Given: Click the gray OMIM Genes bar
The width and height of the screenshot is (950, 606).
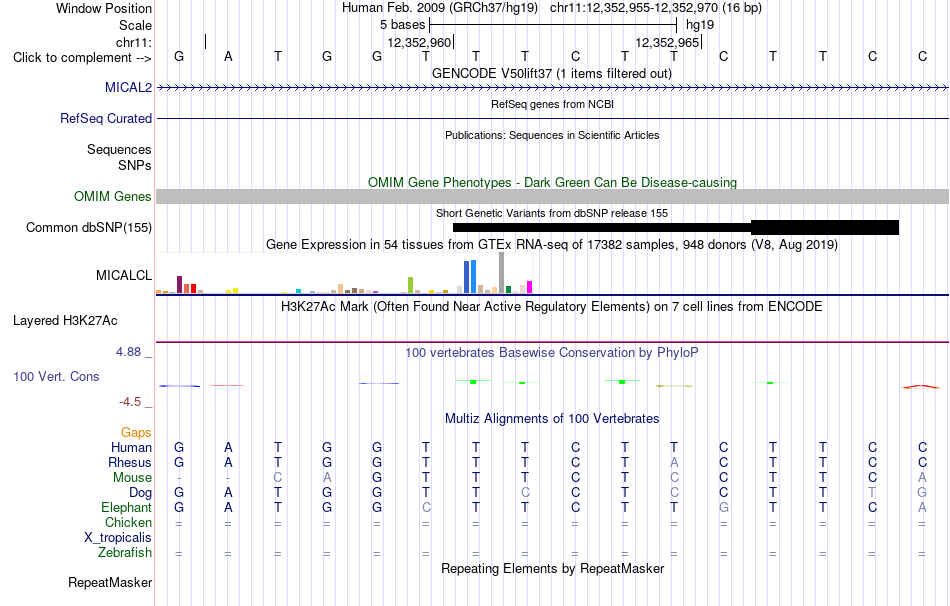Looking at the screenshot, I should 552,196.
